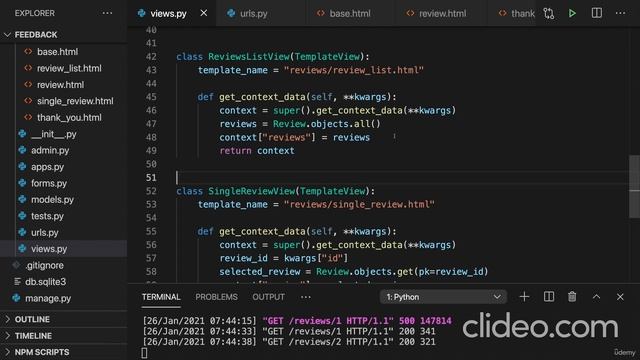The height and width of the screenshot is (360, 640).
Task: Click the HTML icon beside base.html in Explorer
Action: point(28,51)
